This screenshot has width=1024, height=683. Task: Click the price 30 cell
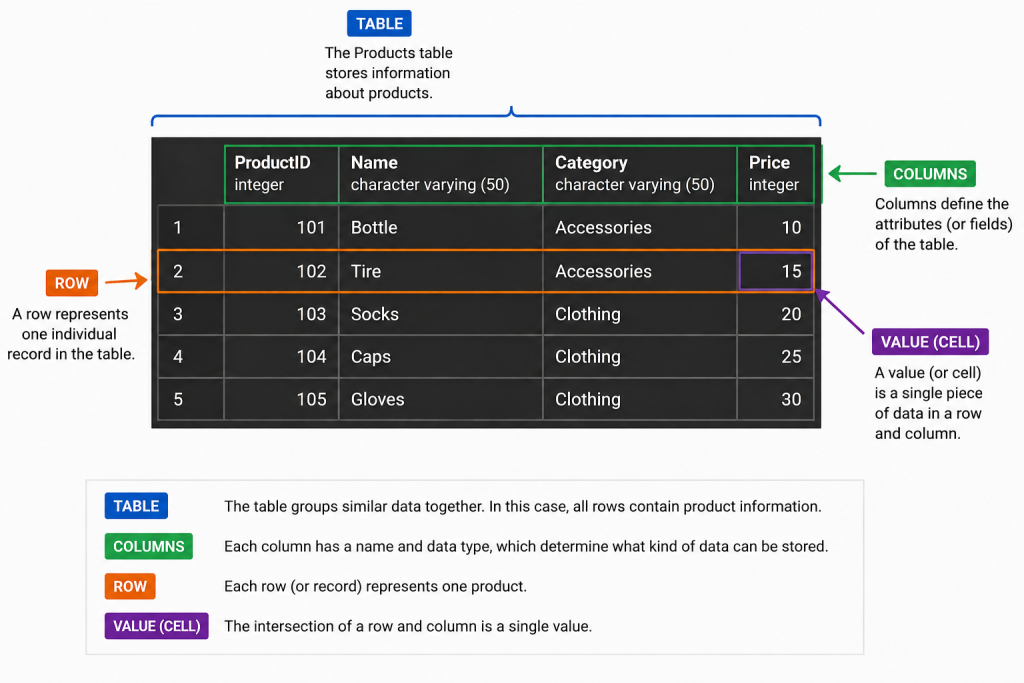pyautogui.click(x=776, y=399)
